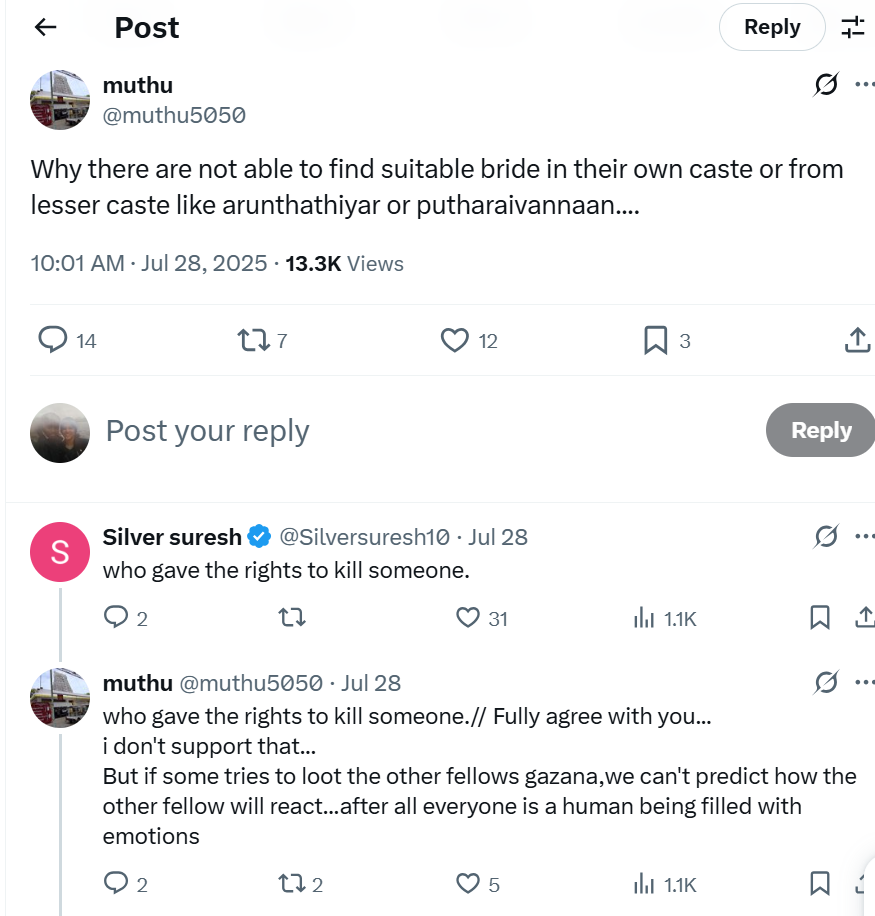Open more options menu on main post

[x=864, y=85]
